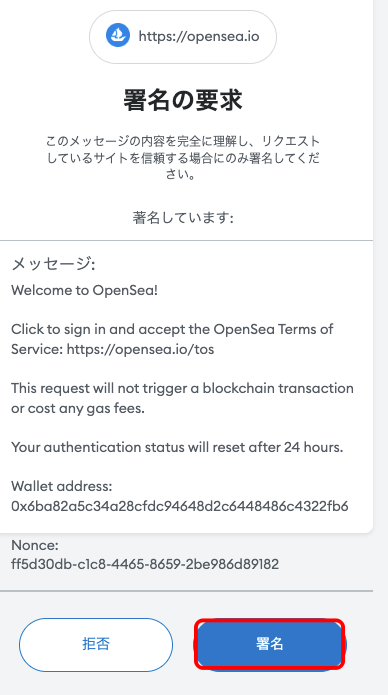Click the OpenSea sailboat logo icon
This screenshot has width=388, height=695.
[118, 35]
